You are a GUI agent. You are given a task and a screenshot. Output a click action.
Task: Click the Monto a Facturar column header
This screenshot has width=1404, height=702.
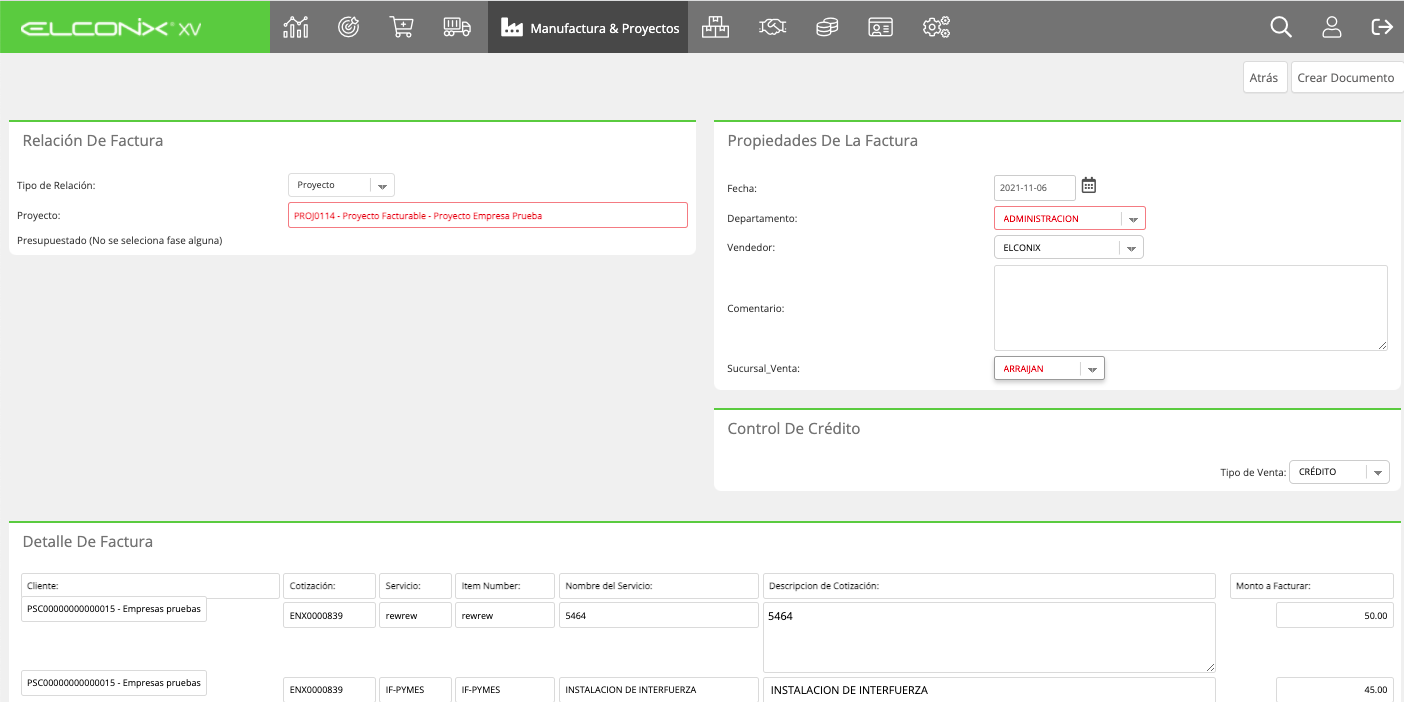coord(1312,586)
